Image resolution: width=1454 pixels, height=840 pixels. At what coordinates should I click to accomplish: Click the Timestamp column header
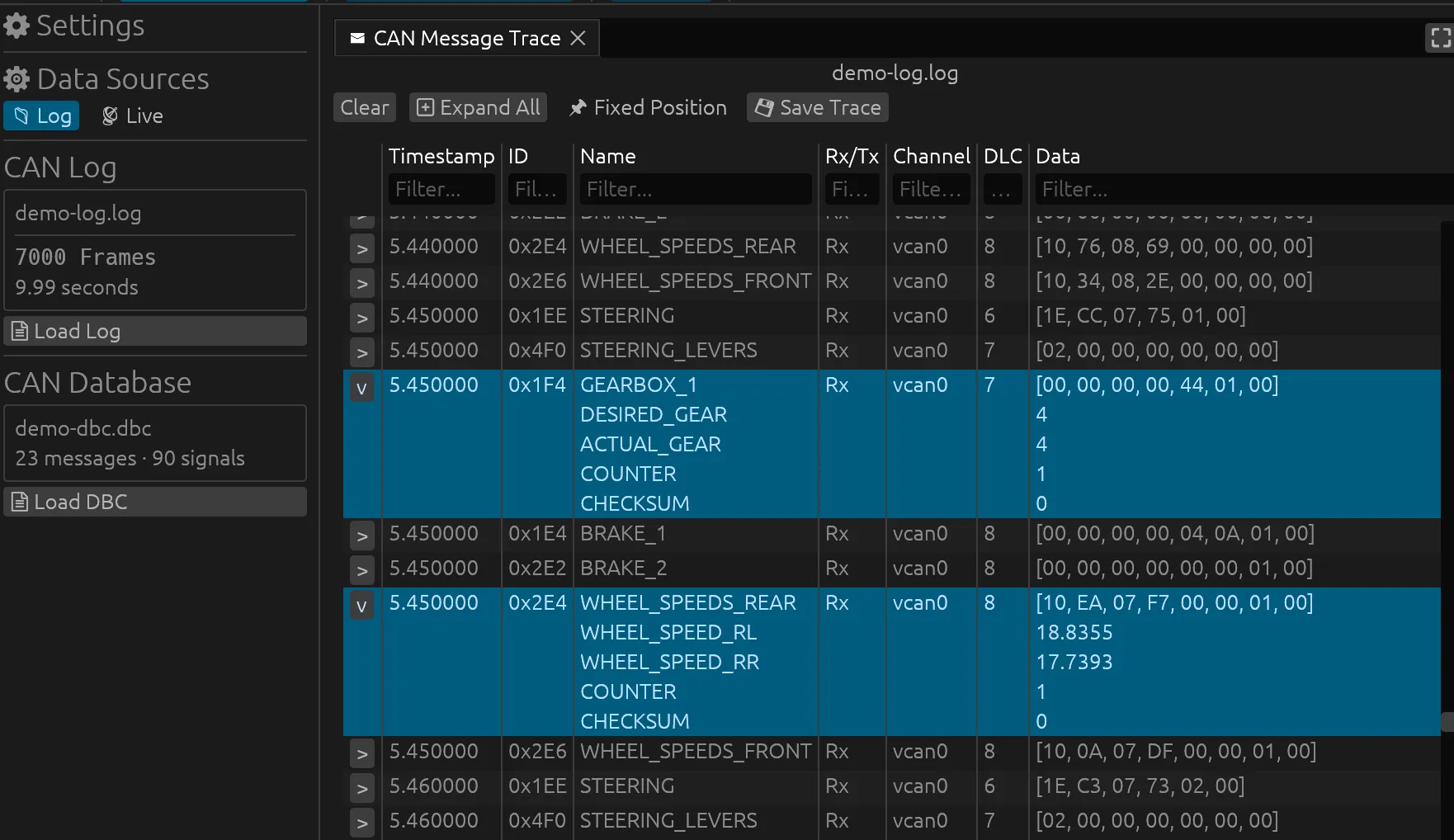[x=441, y=156]
